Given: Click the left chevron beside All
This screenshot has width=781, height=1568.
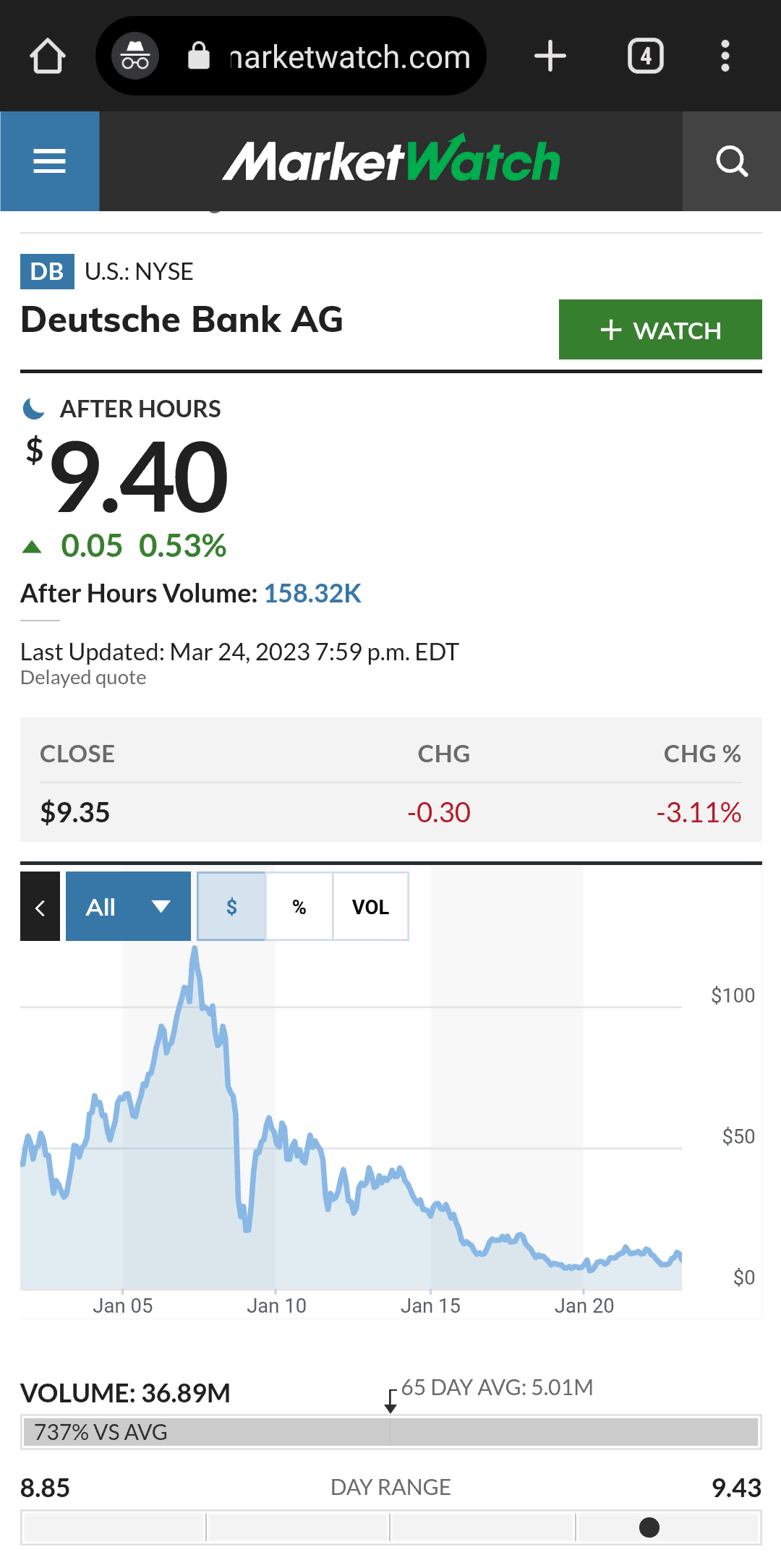Looking at the screenshot, I should click(40, 906).
